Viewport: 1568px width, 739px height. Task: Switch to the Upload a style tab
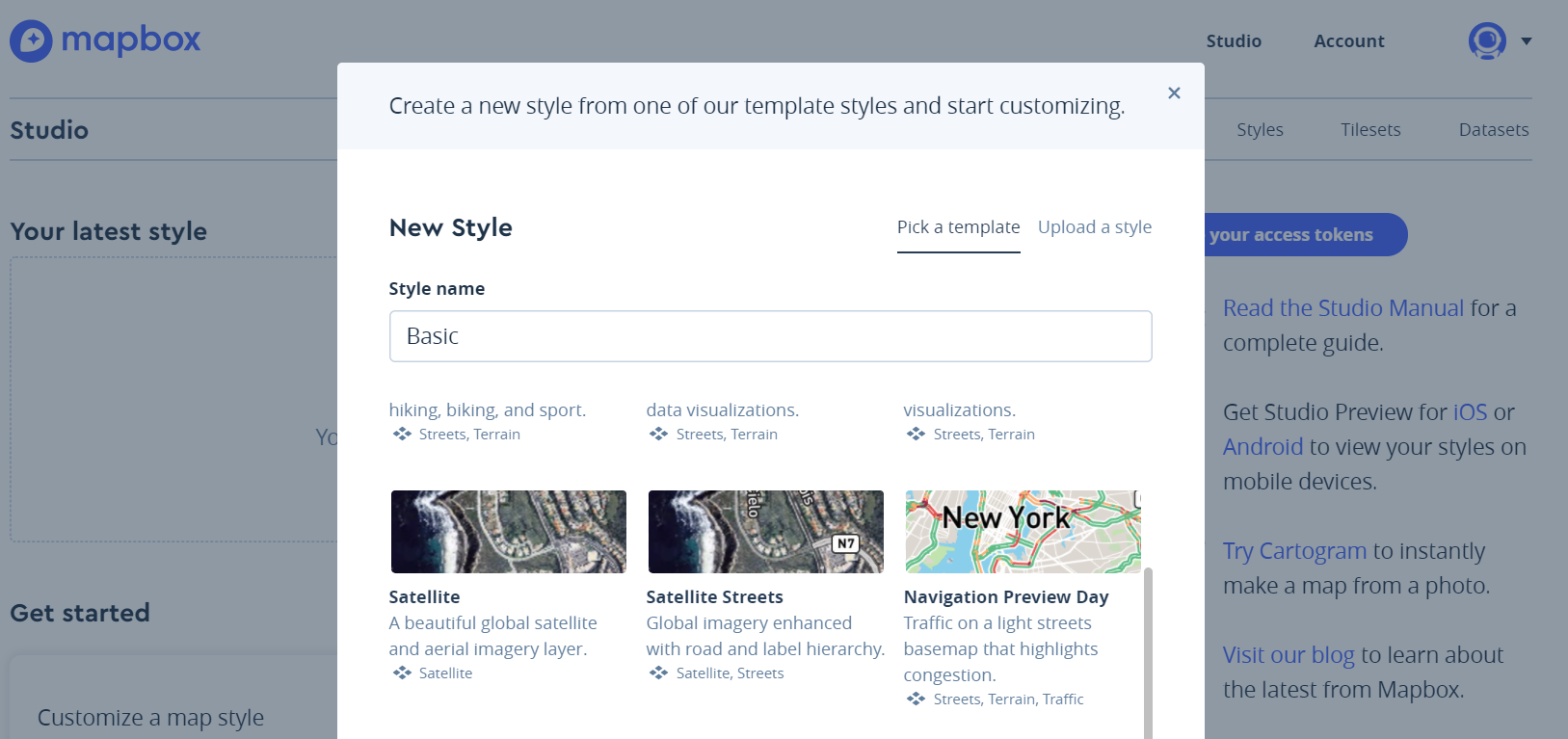tap(1094, 227)
